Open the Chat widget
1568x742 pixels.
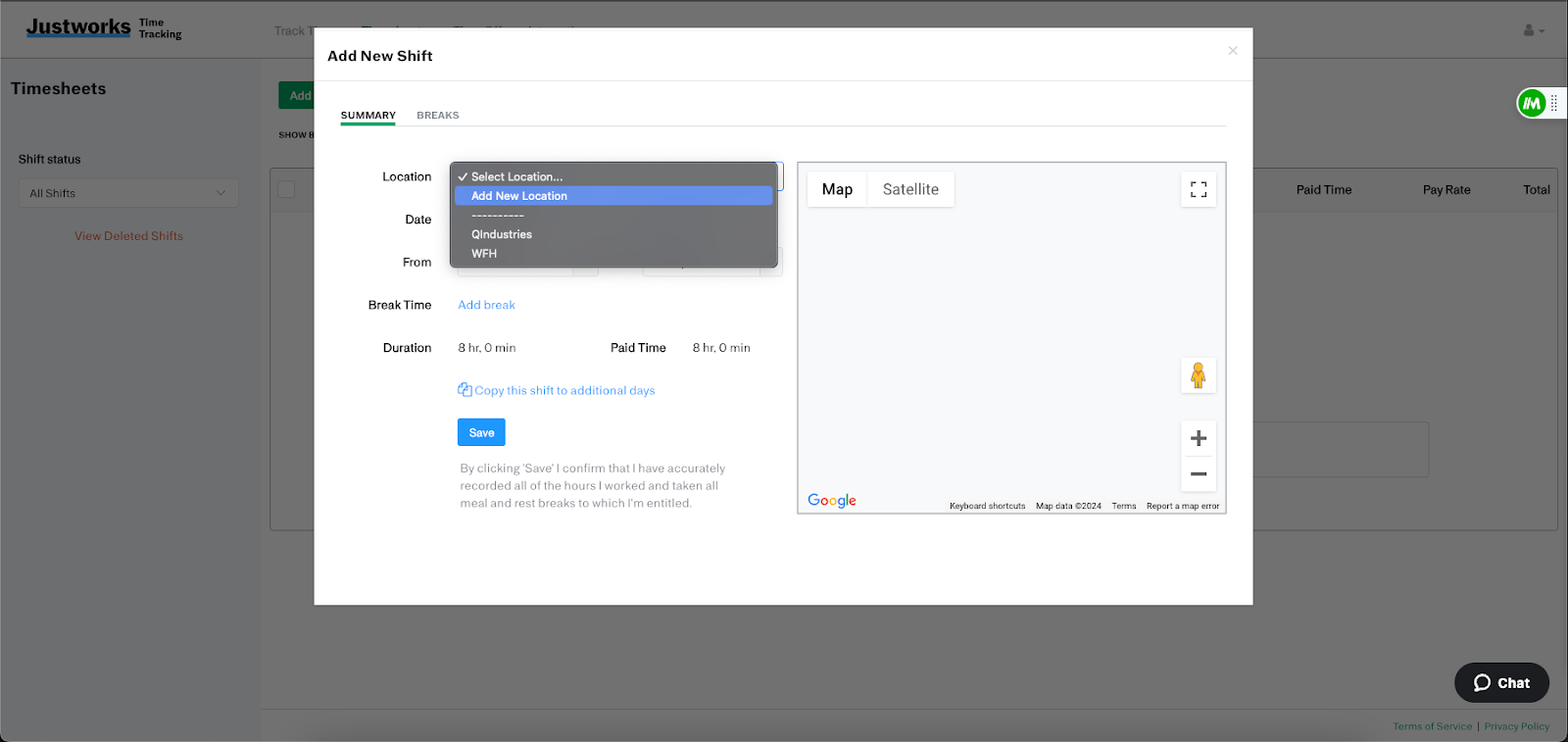[x=1501, y=683]
